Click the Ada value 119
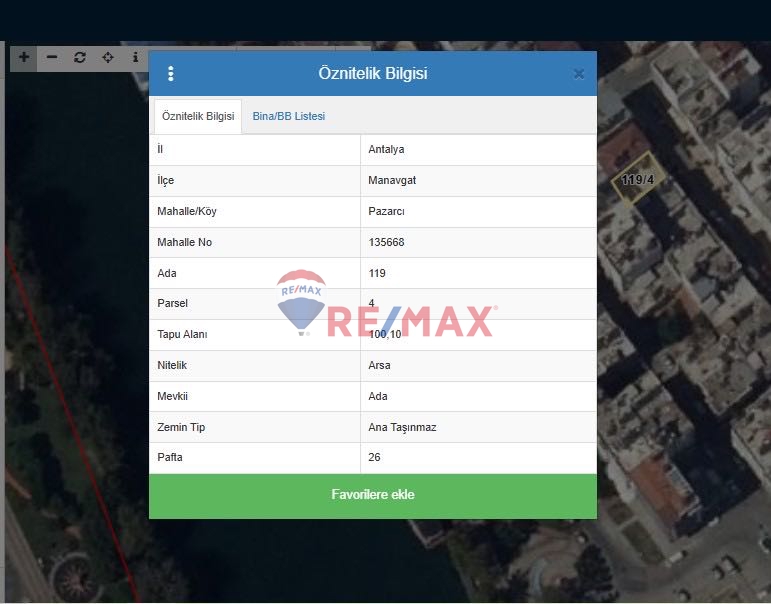 (377, 273)
